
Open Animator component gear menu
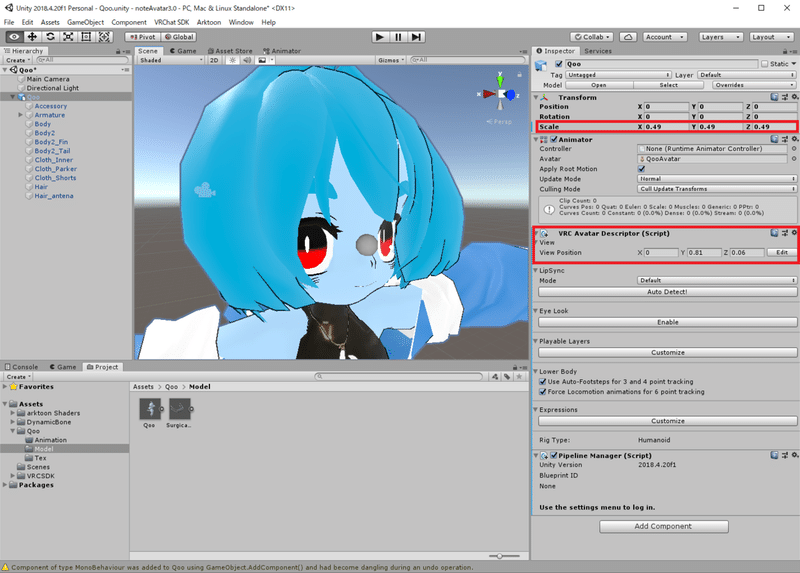coord(794,139)
